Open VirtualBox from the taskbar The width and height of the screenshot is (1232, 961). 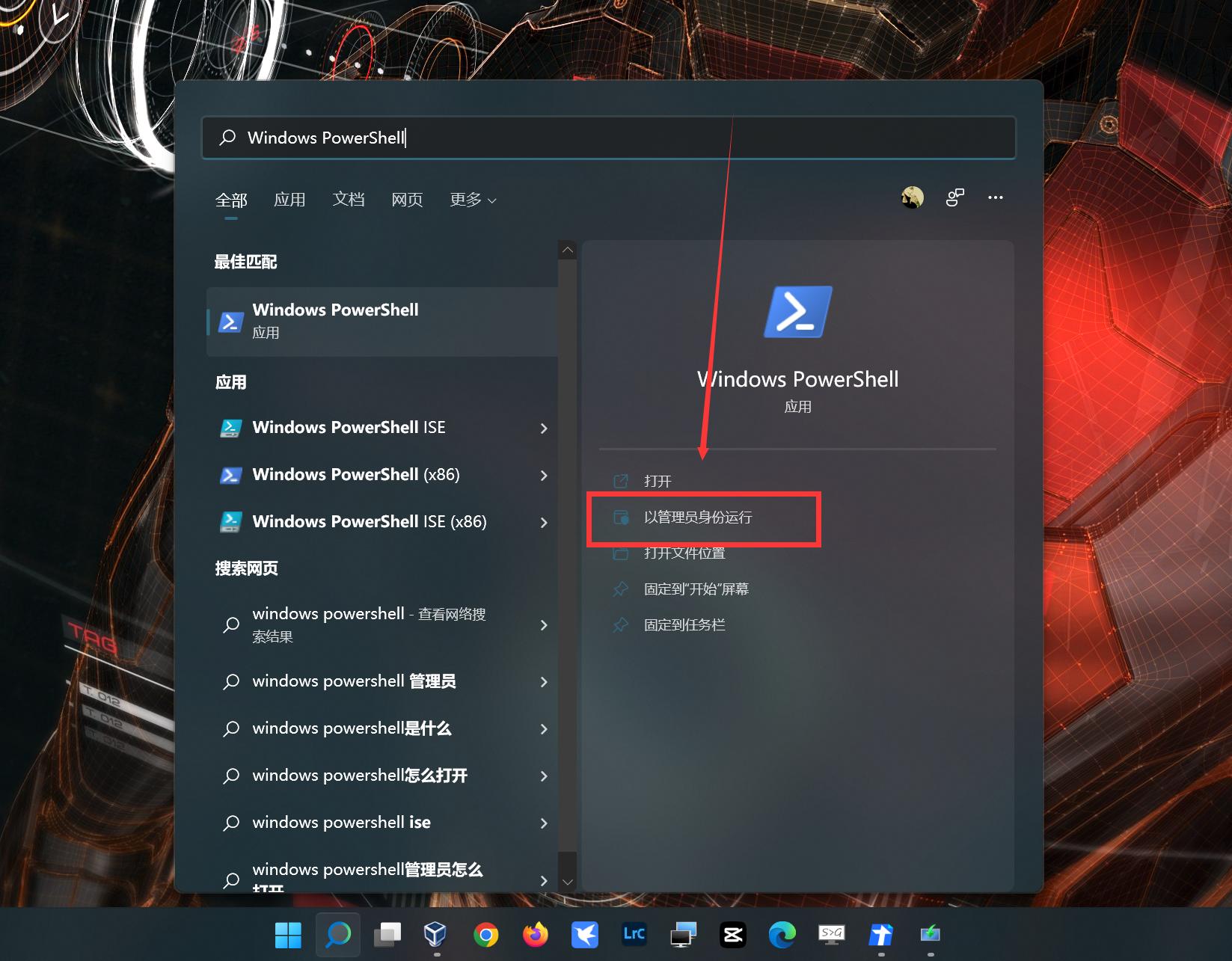(435, 934)
